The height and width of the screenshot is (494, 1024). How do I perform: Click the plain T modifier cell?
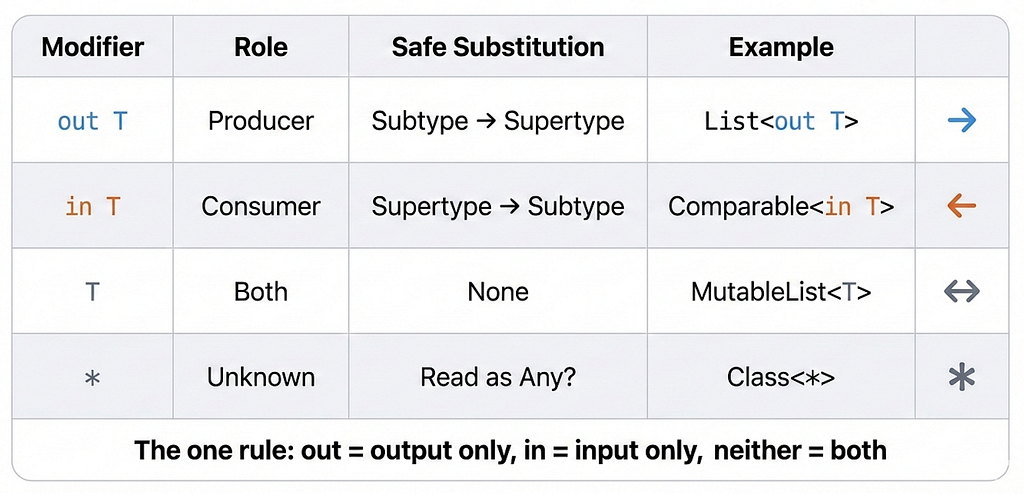92,292
